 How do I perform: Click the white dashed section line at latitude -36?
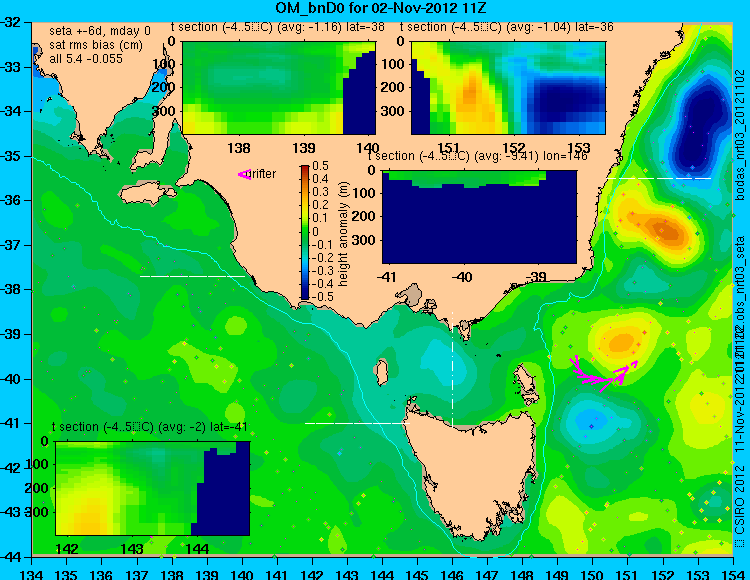[659, 178]
